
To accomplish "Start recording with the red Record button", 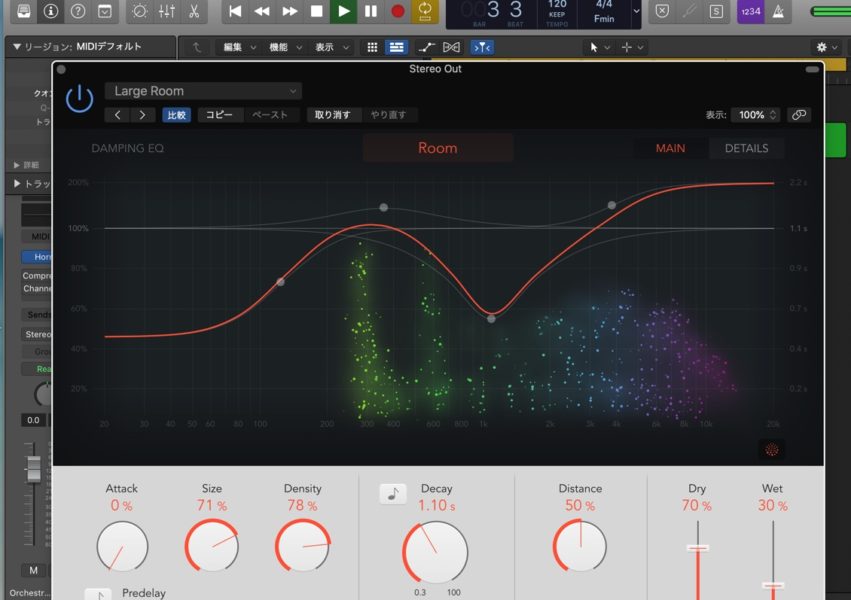I will 398,11.
